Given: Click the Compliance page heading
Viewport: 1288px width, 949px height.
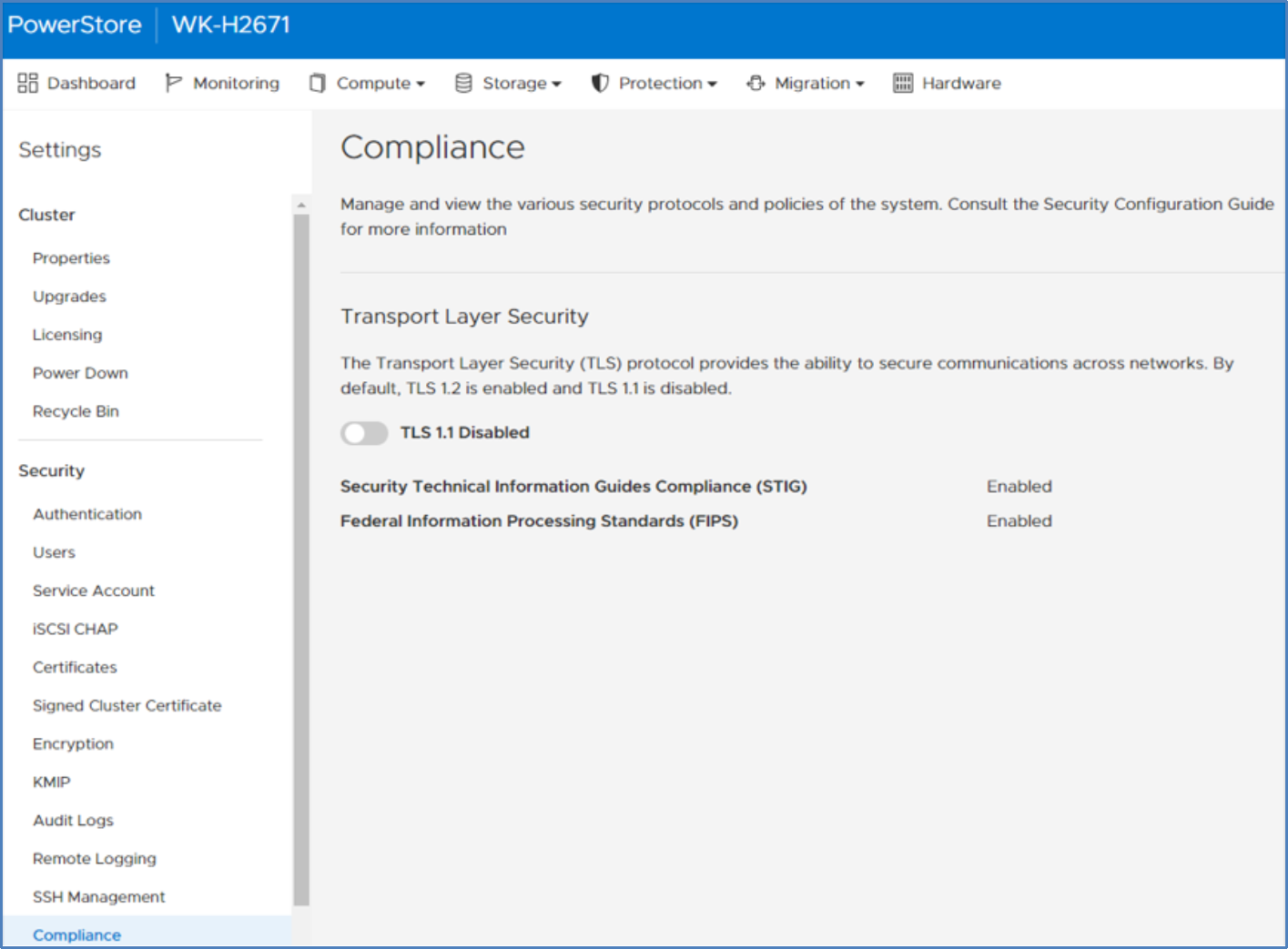Looking at the screenshot, I should point(432,147).
